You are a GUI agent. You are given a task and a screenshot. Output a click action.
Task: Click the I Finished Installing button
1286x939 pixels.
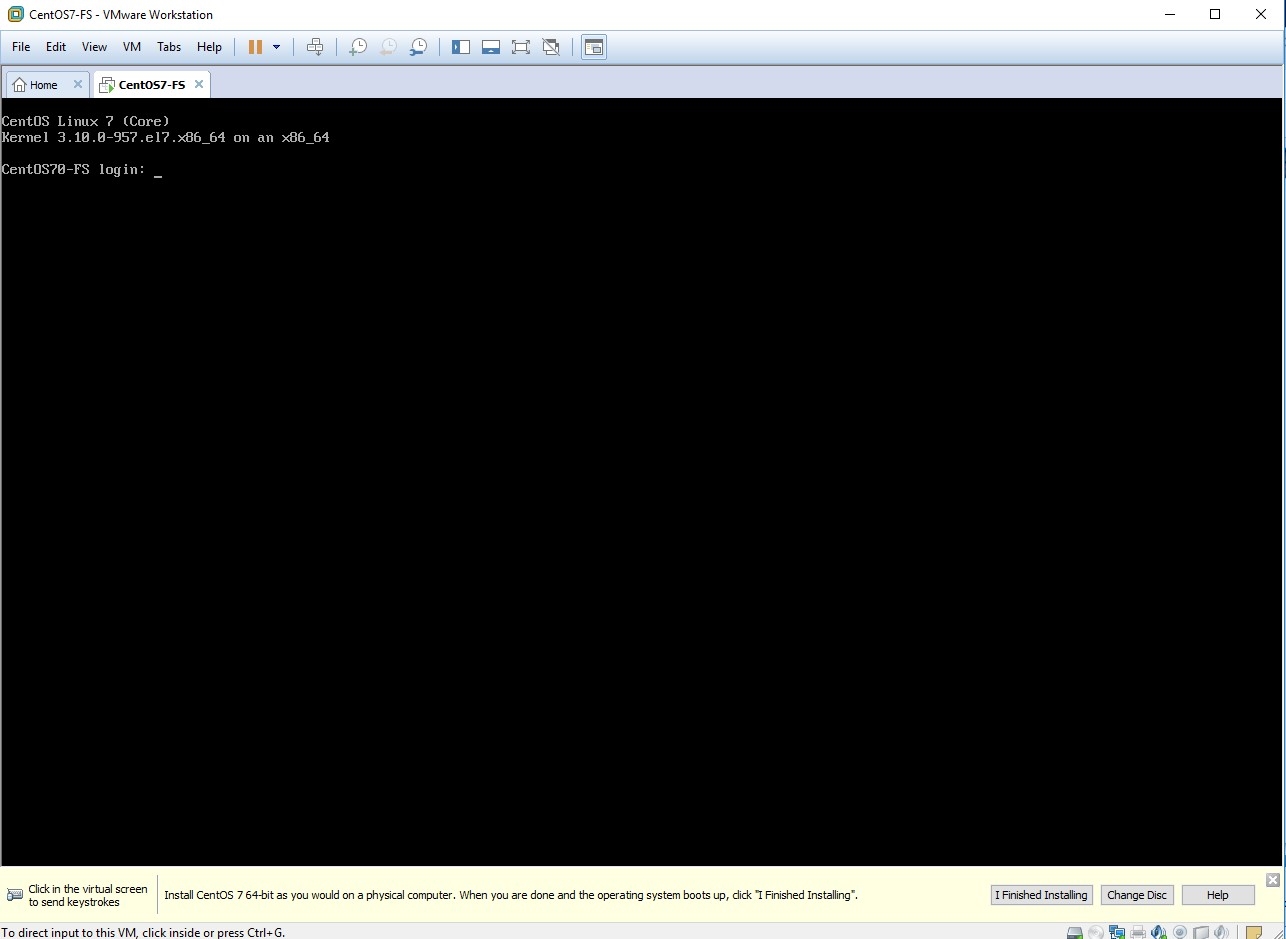click(x=1040, y=895)
